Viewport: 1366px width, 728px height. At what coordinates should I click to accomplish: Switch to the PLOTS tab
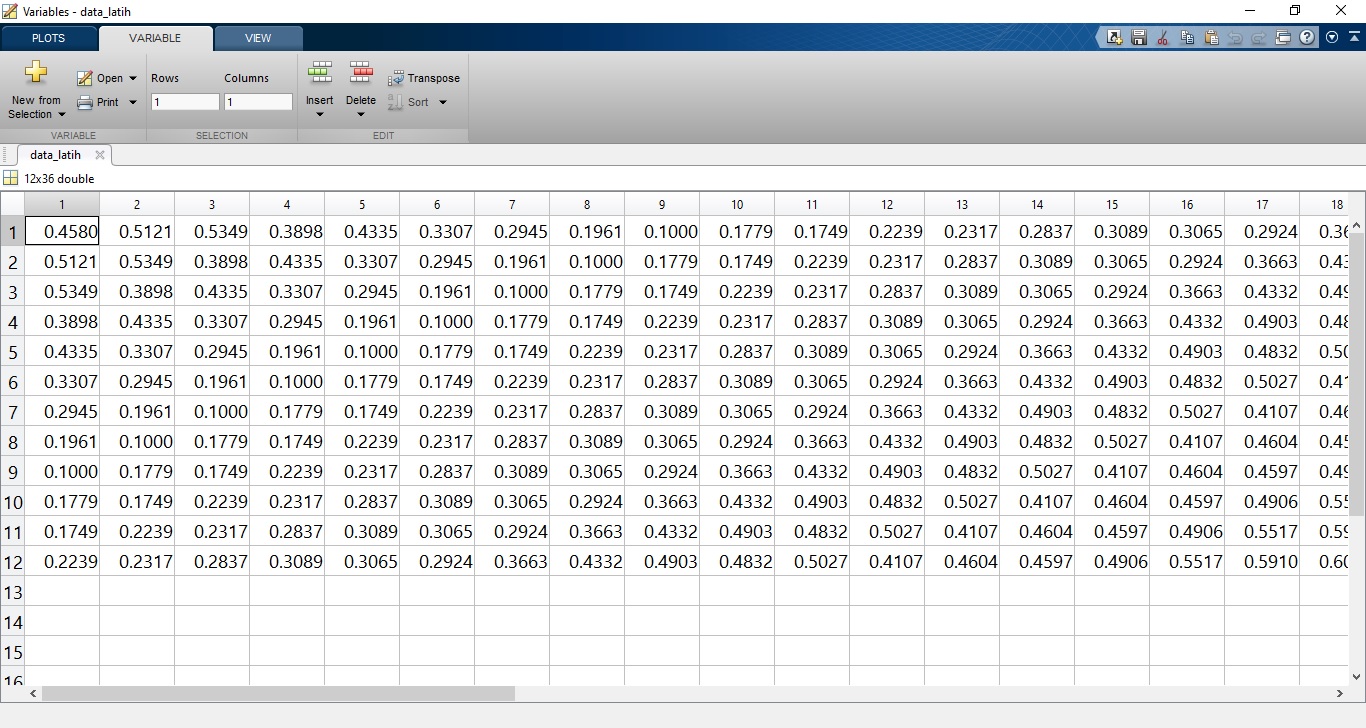click(x=48, y=38)
